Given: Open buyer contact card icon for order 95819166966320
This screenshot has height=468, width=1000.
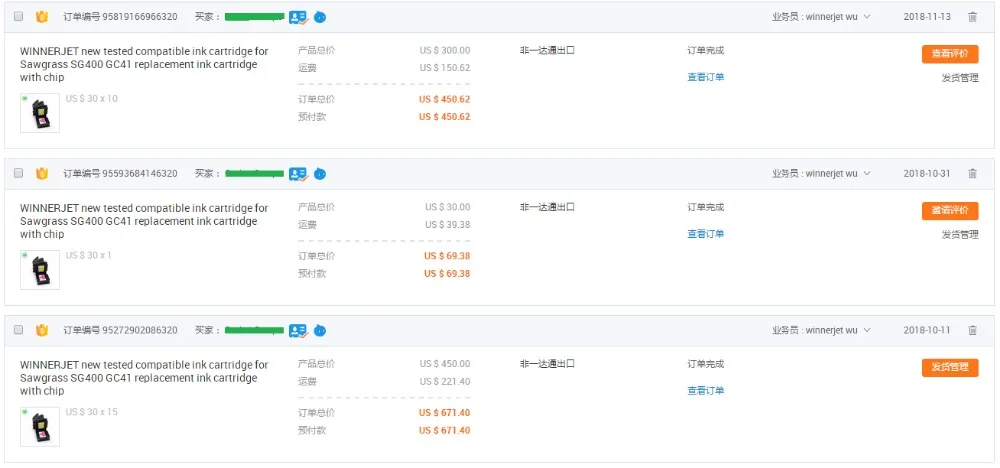Looking at the screenshot, I should 298,17.
